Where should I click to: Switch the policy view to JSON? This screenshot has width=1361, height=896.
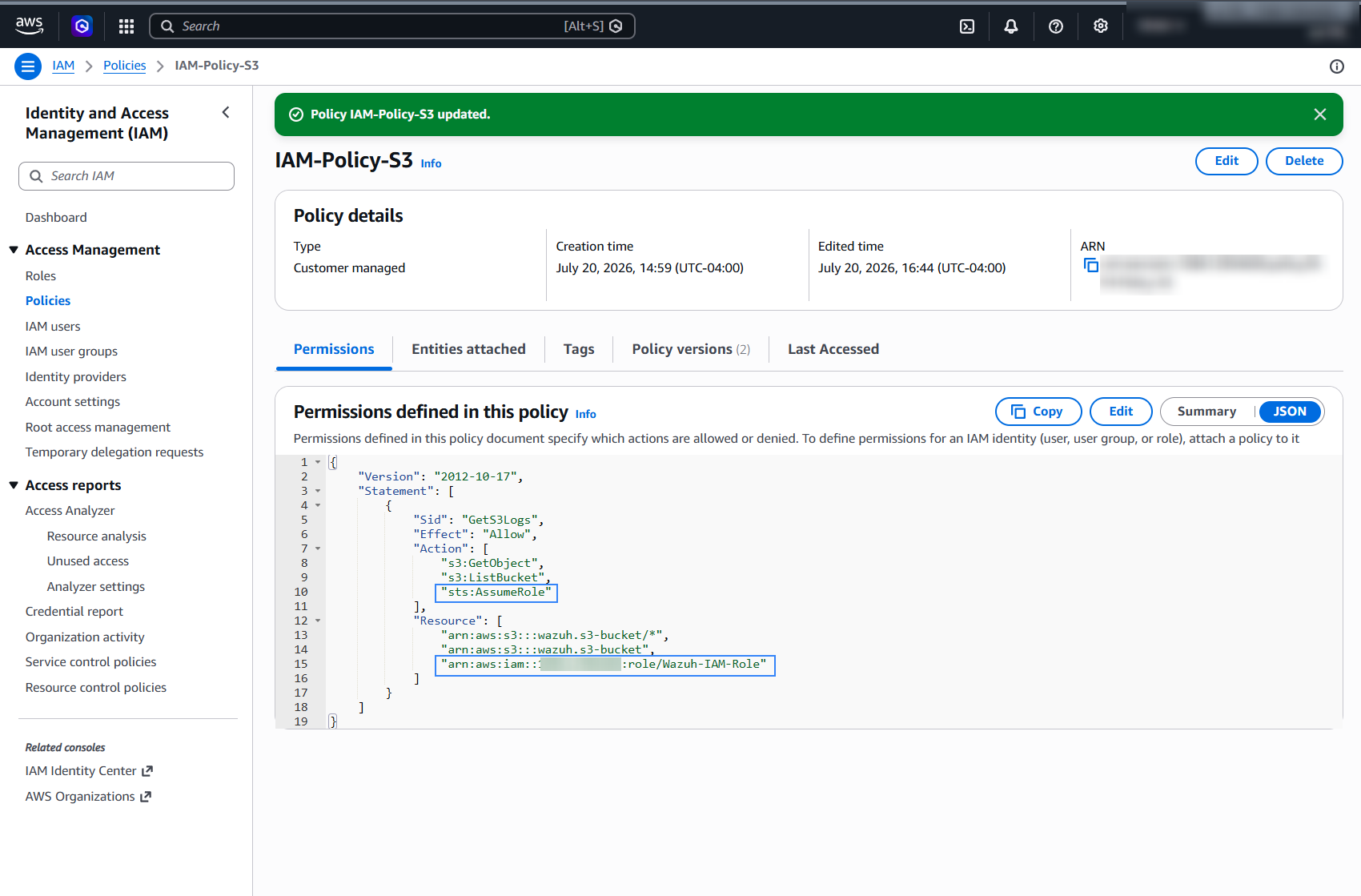[x=1290, y=412]
